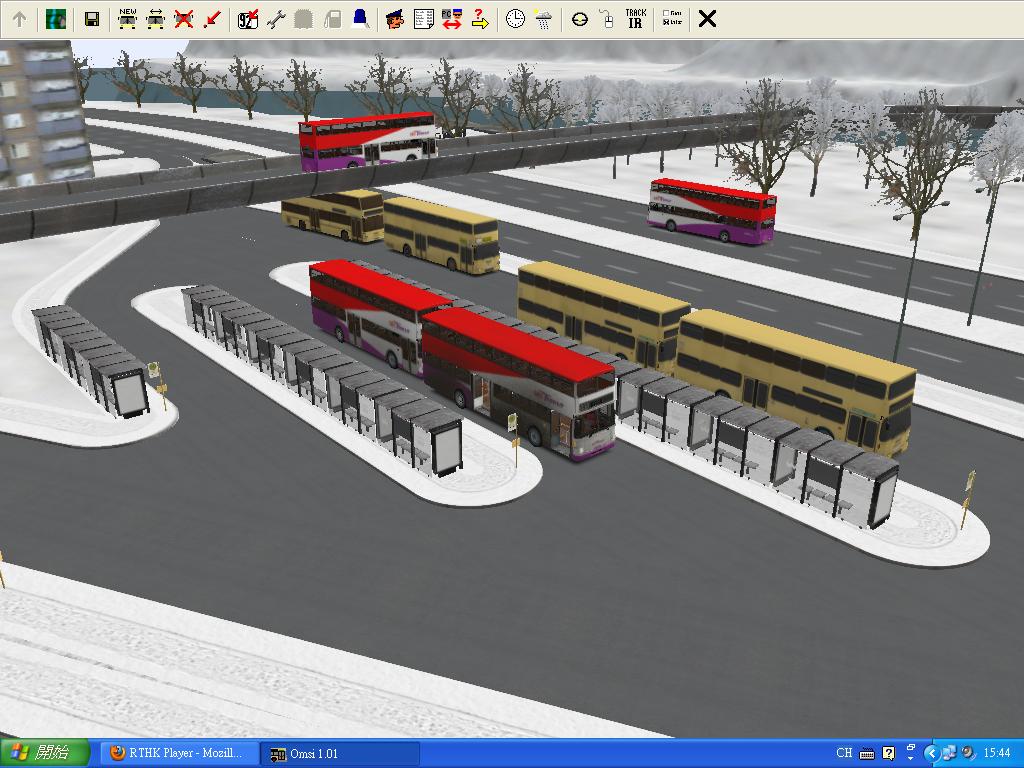Select the steering wheel control icon

pyautogui.click(x=579, y=19)
